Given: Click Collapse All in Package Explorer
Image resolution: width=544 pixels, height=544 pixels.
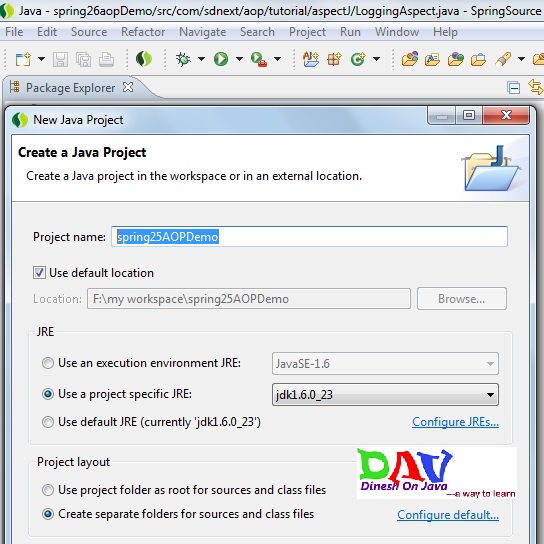Looking at the screenshot, I should pos(513,88).
